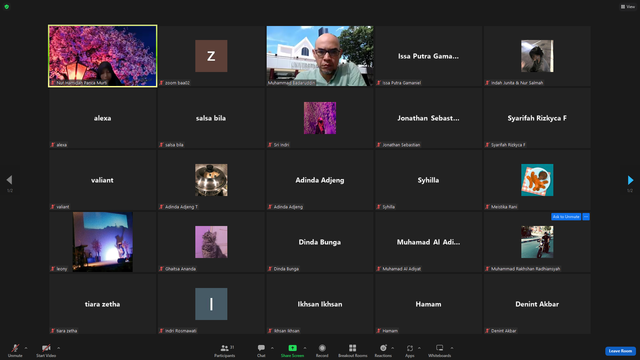
Task: Open the more options button next to Ask to Unmute
Action: [x=586, y=217]
